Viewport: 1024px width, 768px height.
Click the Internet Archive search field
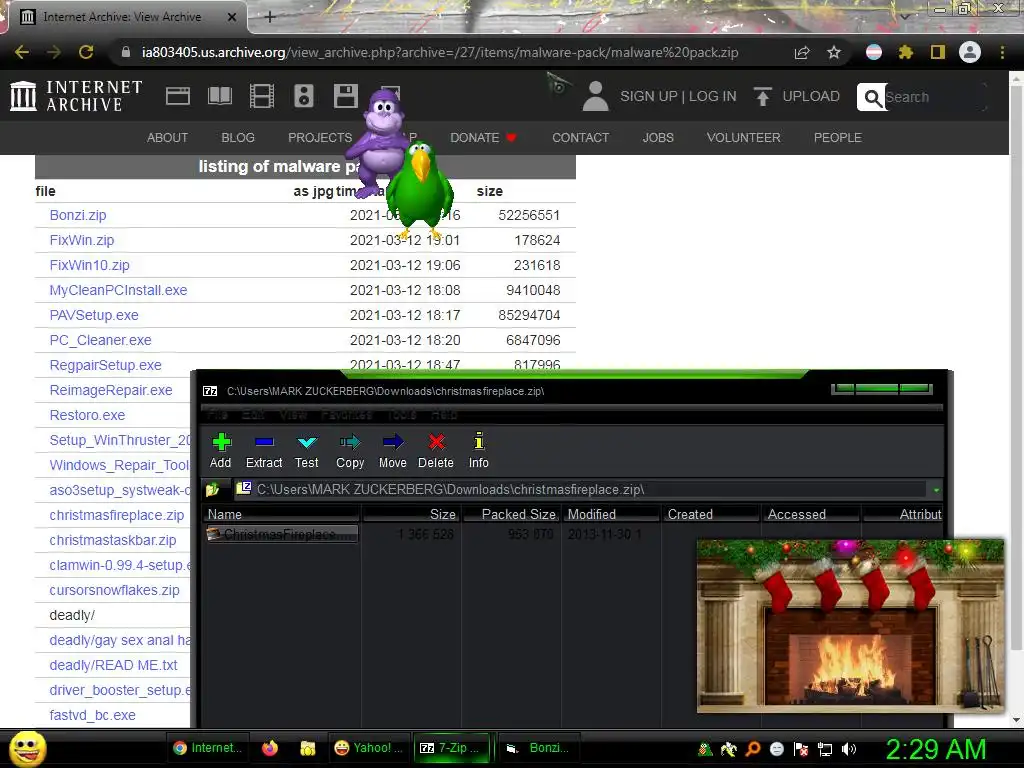point(934,97)
